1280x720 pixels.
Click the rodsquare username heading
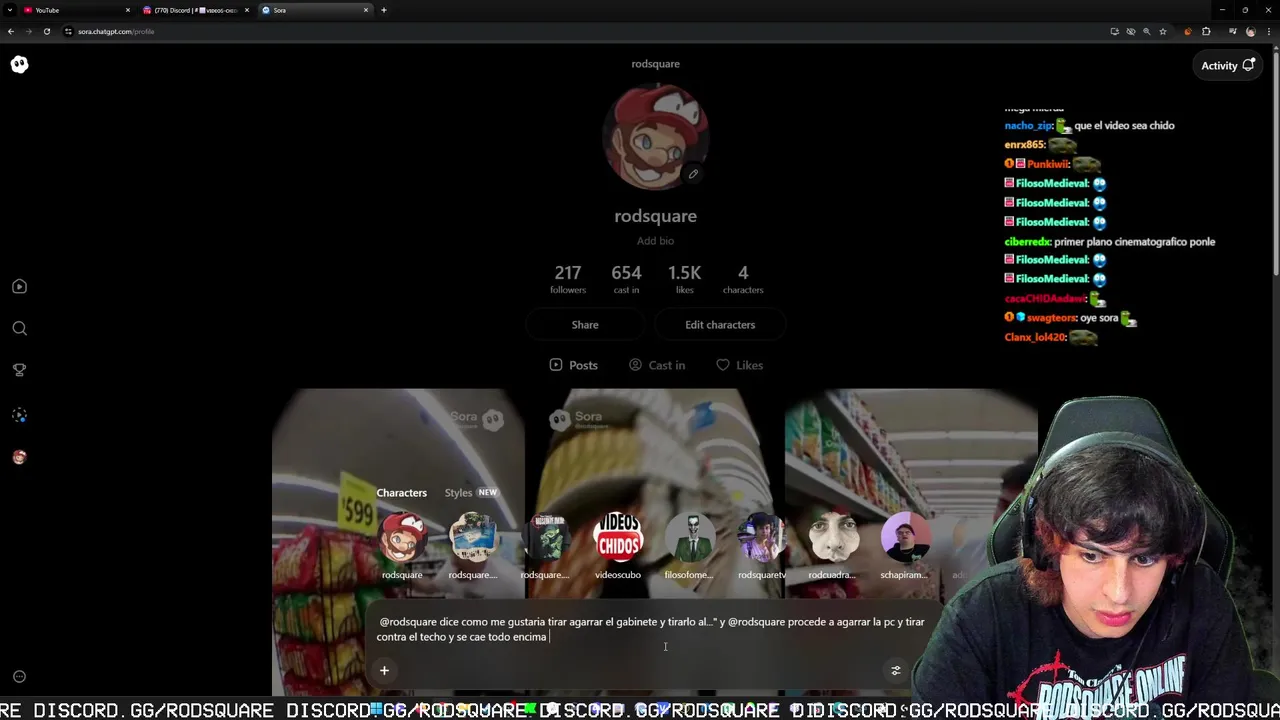(655, 216)
